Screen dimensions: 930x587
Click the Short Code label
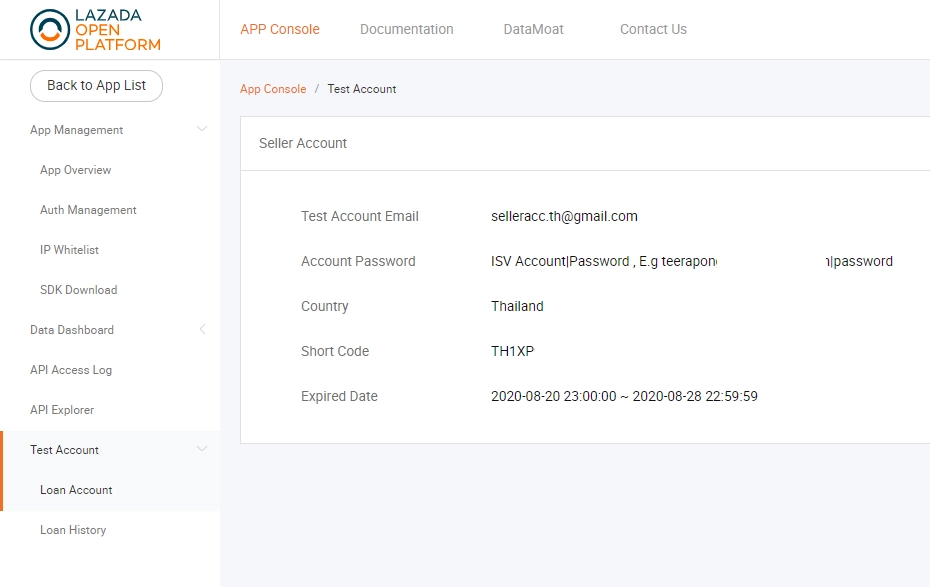pos(335,351)
